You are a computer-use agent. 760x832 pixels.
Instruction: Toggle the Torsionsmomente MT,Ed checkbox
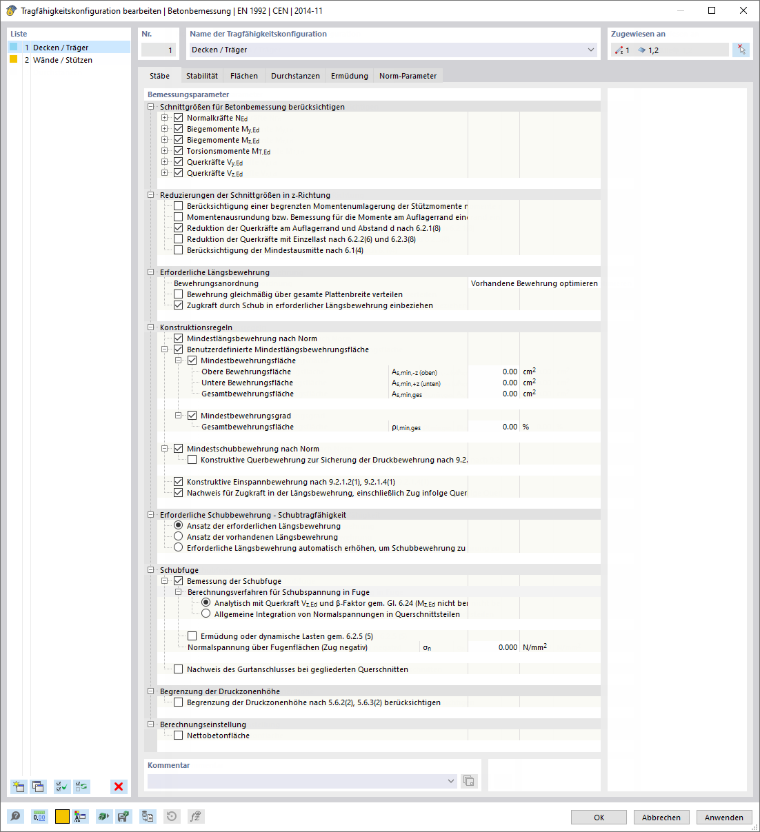(178, 151)
